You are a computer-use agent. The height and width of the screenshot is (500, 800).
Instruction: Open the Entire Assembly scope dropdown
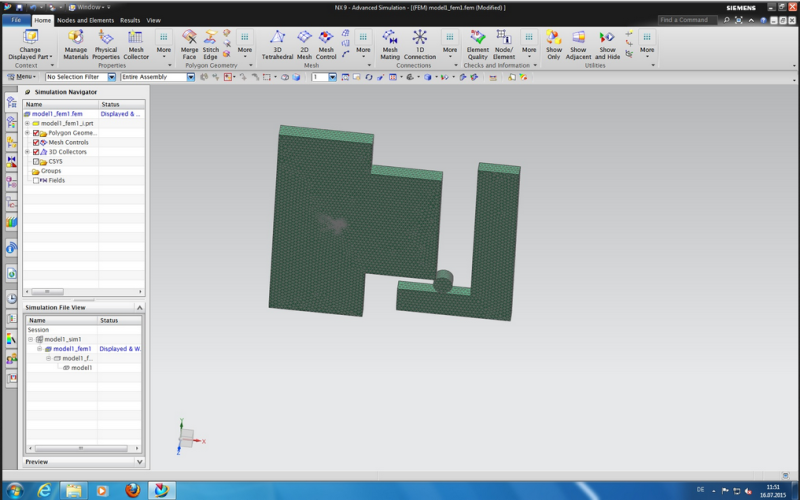(190, 77)
